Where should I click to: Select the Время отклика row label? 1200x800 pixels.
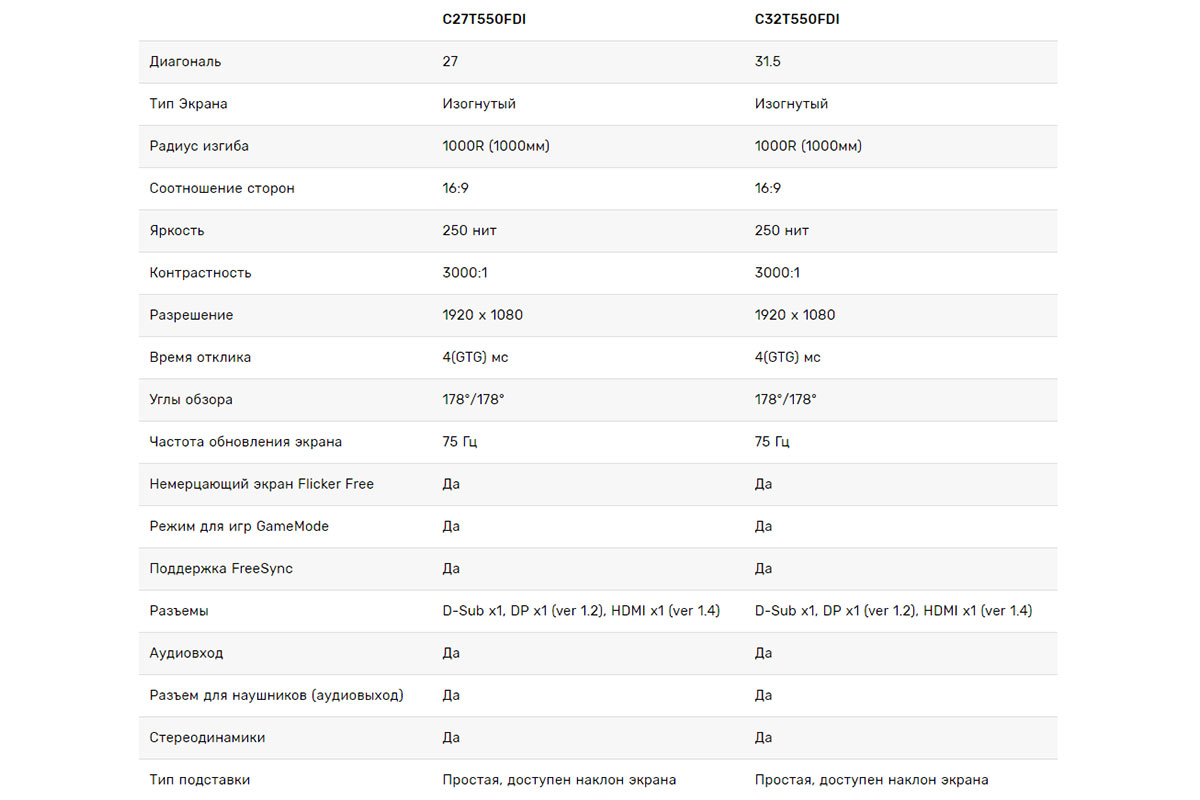pyautogui.click(x=200, y=357)
